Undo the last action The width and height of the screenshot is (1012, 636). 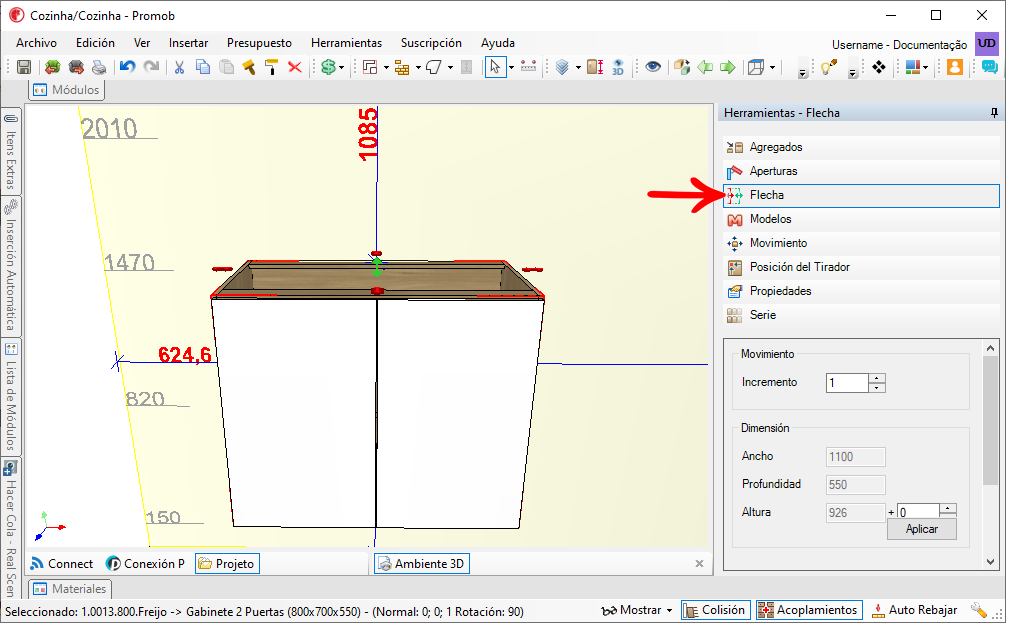[x=127, y=67]
